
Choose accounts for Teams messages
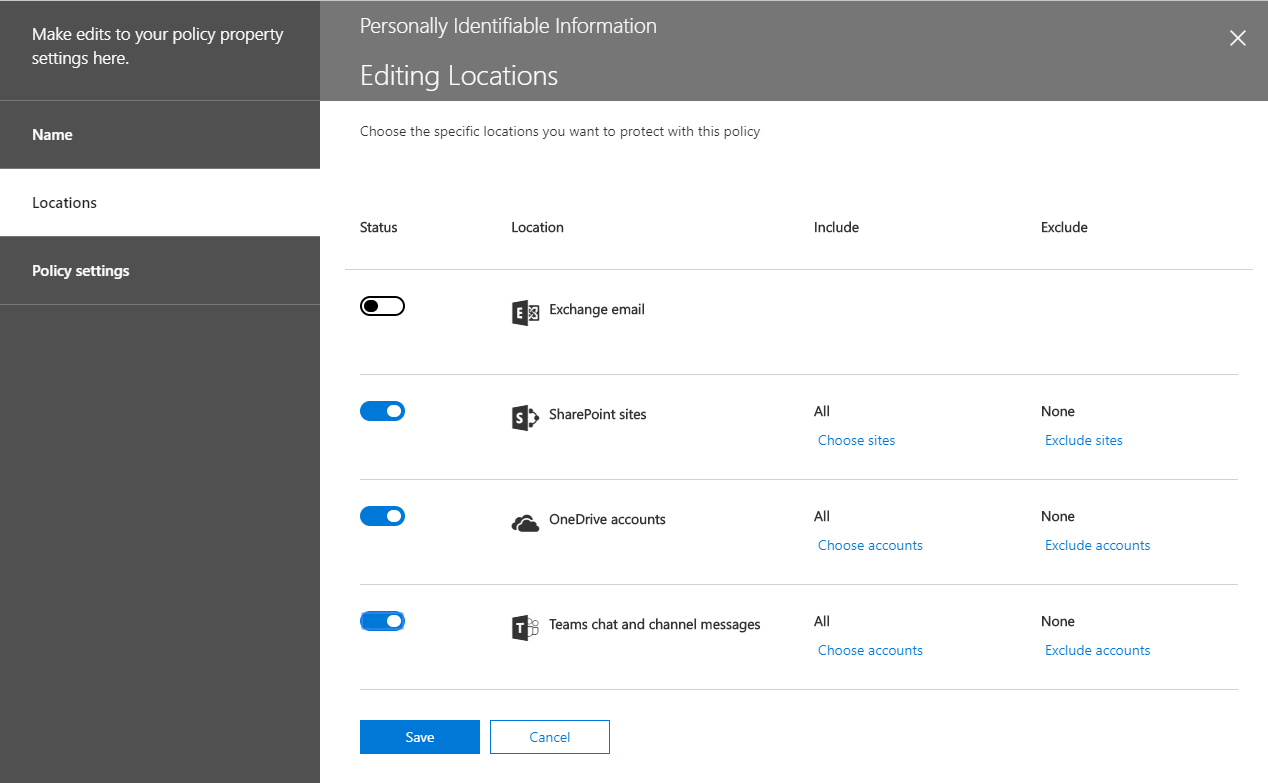pyautogui.click(x=870, y=650)
